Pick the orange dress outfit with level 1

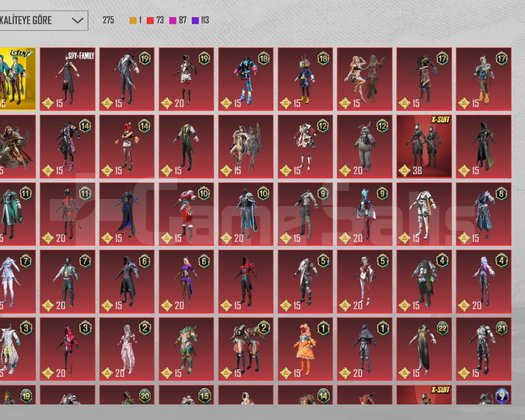[305, 349]
